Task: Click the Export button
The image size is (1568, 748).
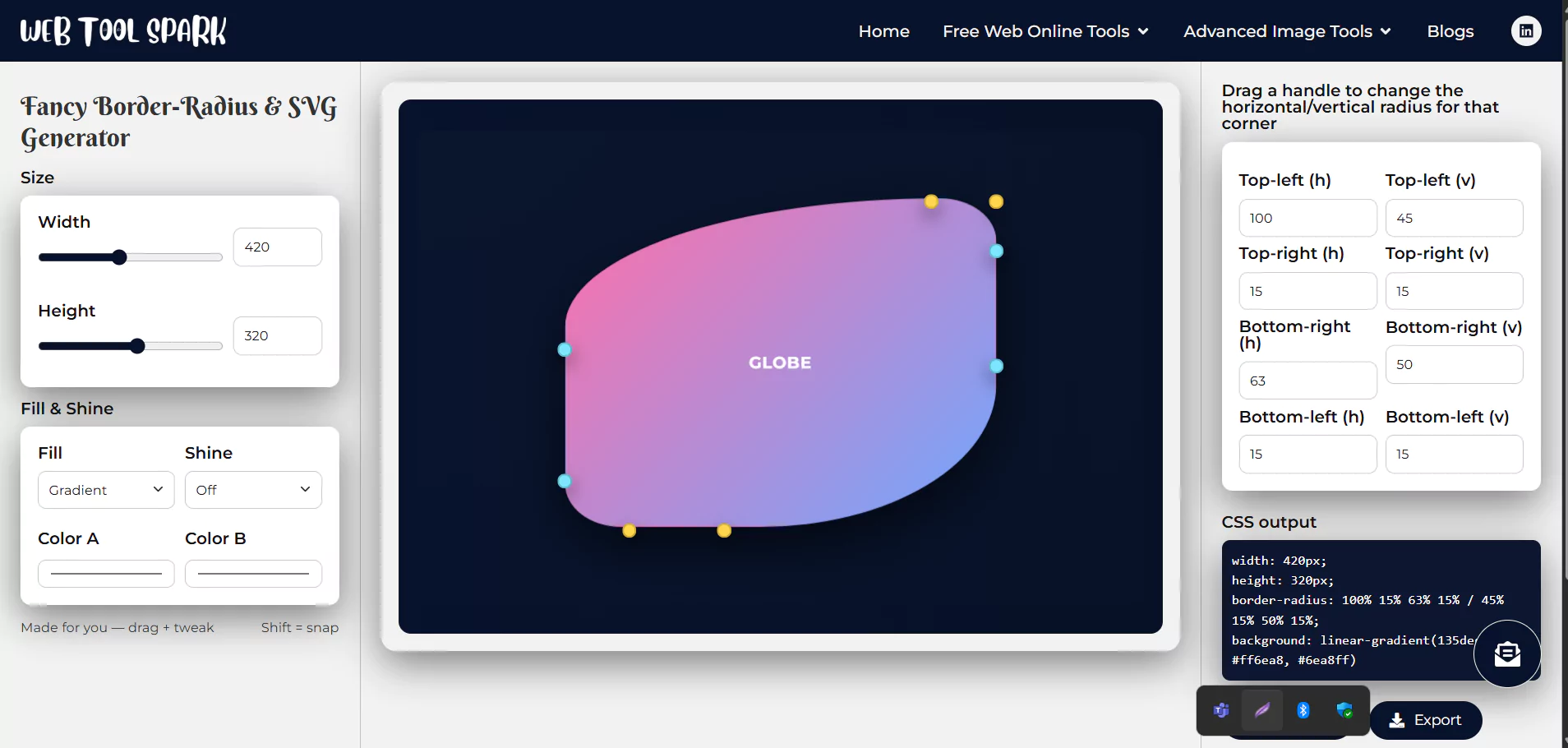Action: (x=1426, y=720)
